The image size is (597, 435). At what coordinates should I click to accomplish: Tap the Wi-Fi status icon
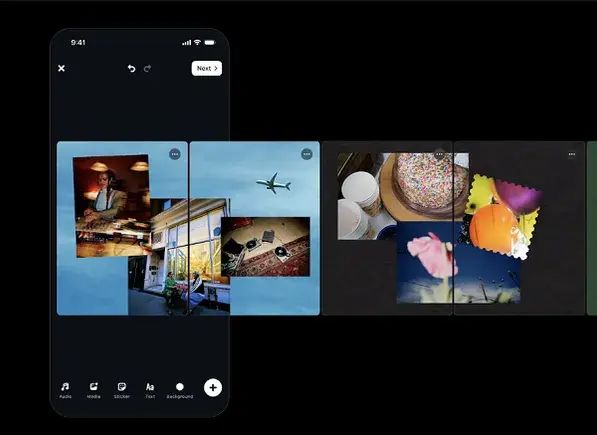[x=197, y=43]
